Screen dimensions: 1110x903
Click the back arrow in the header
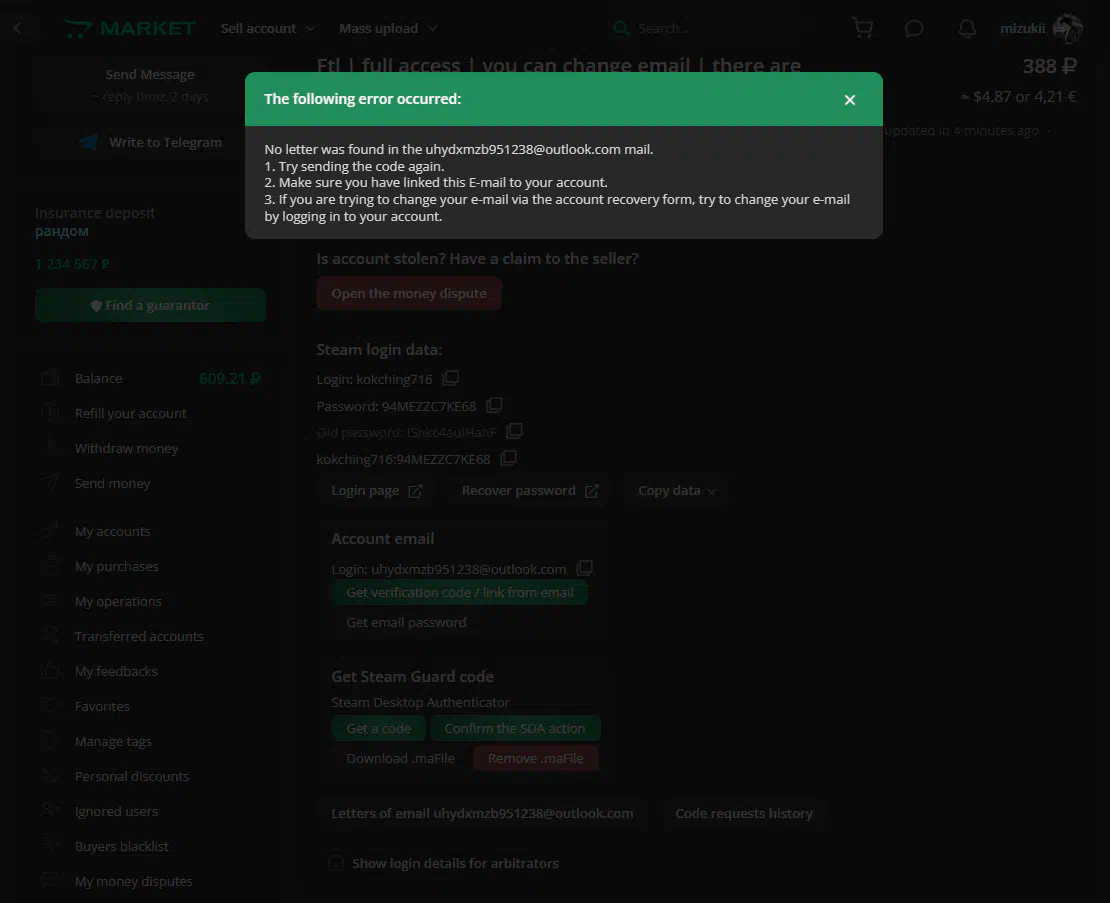pos(18,28)
